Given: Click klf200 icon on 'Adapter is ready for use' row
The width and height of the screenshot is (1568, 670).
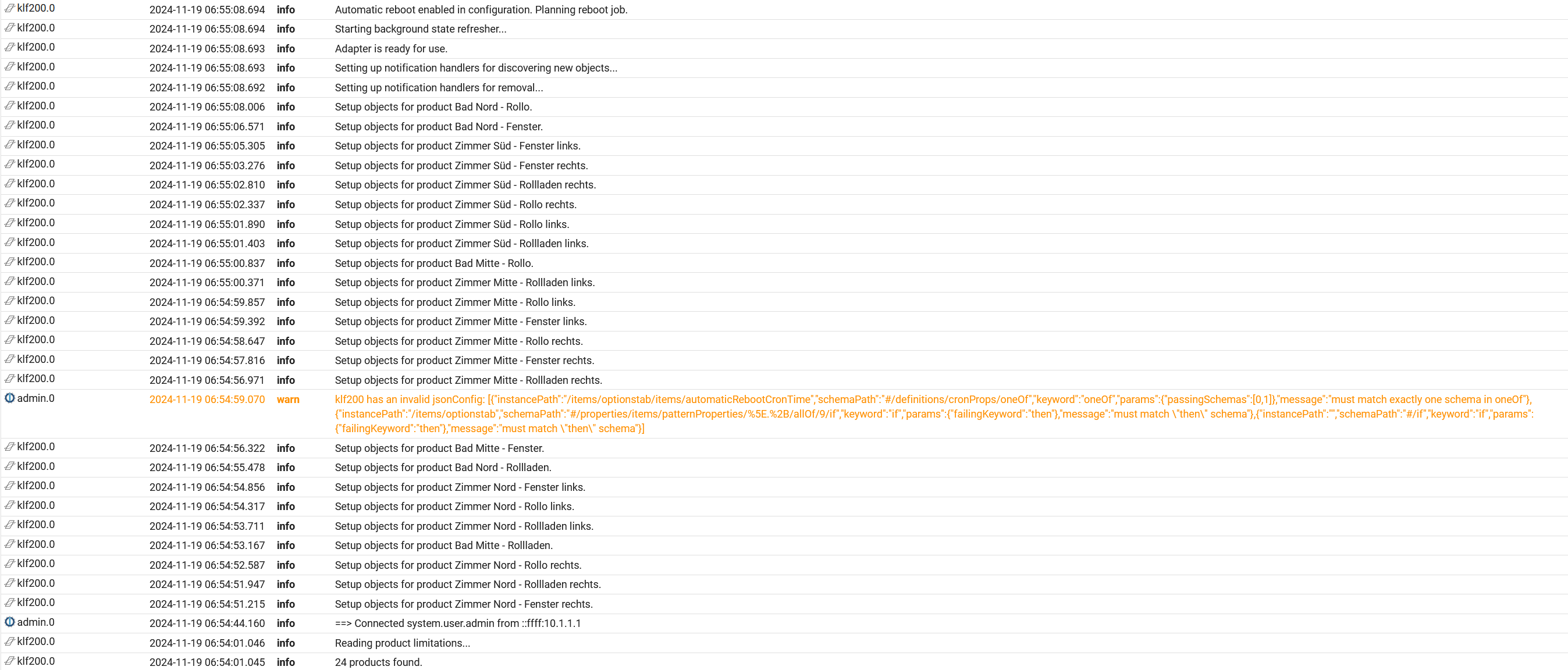Looking at the screenshot, I should coord(10,48).
